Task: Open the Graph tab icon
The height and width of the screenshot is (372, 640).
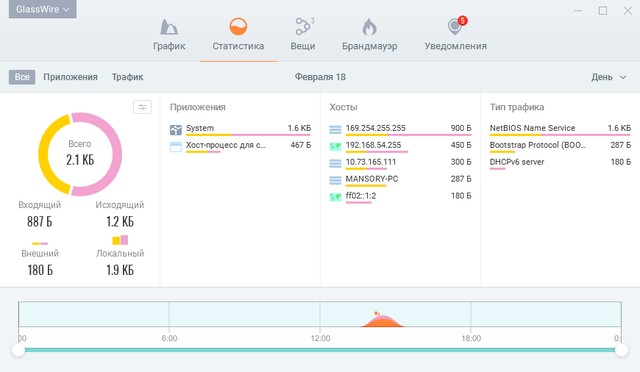Action: pyautogui.click(x=169, y=27)
